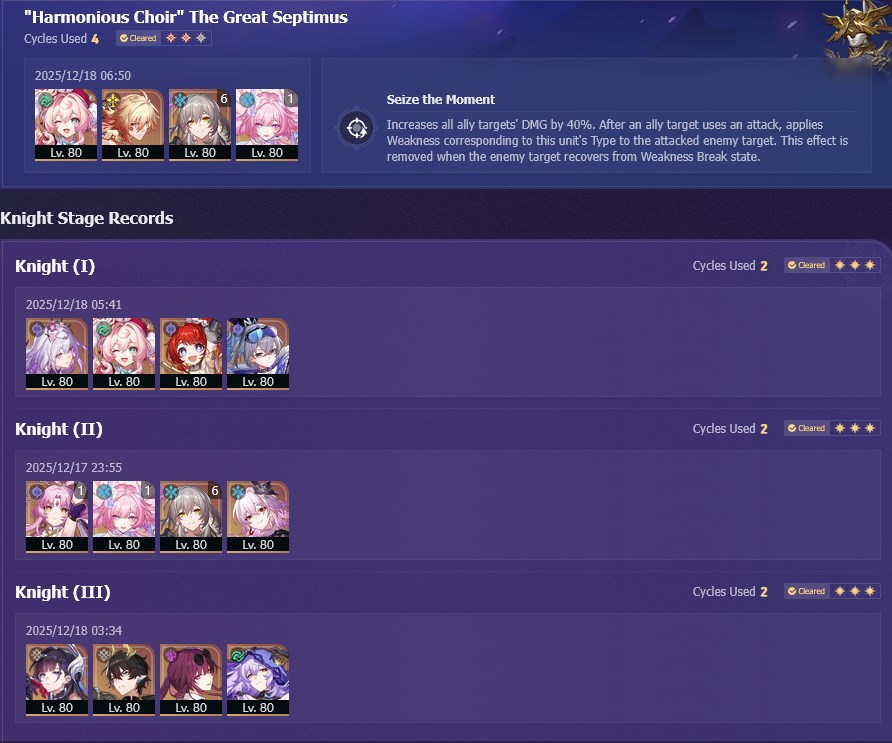This screenshot has width=892, height=743.
Task: Select the first character in Harmonious Choir team
Action: (x=66, y=125)
